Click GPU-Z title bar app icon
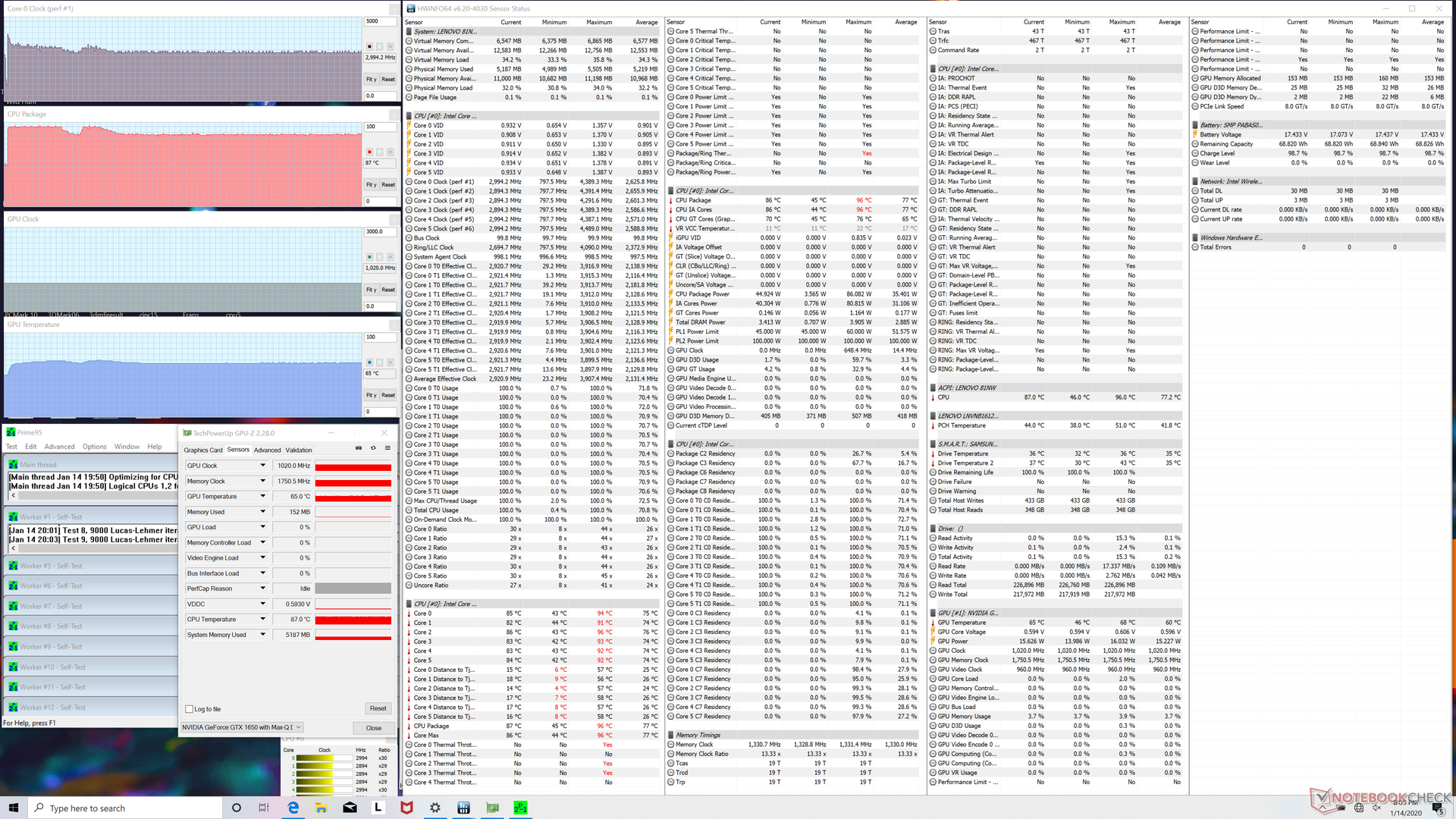 point(187,433)
